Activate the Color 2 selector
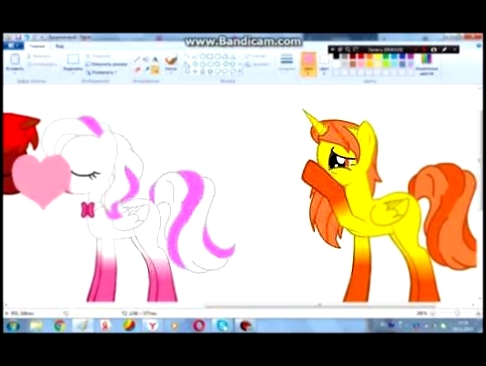Screen dimensions: 486x366 point(324,63)
